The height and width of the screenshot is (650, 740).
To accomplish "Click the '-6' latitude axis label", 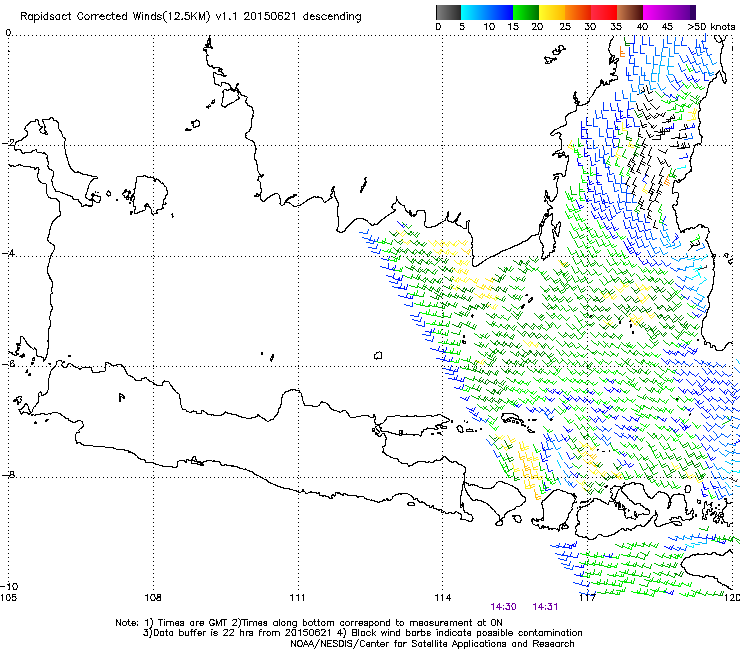I will point(8,364).
